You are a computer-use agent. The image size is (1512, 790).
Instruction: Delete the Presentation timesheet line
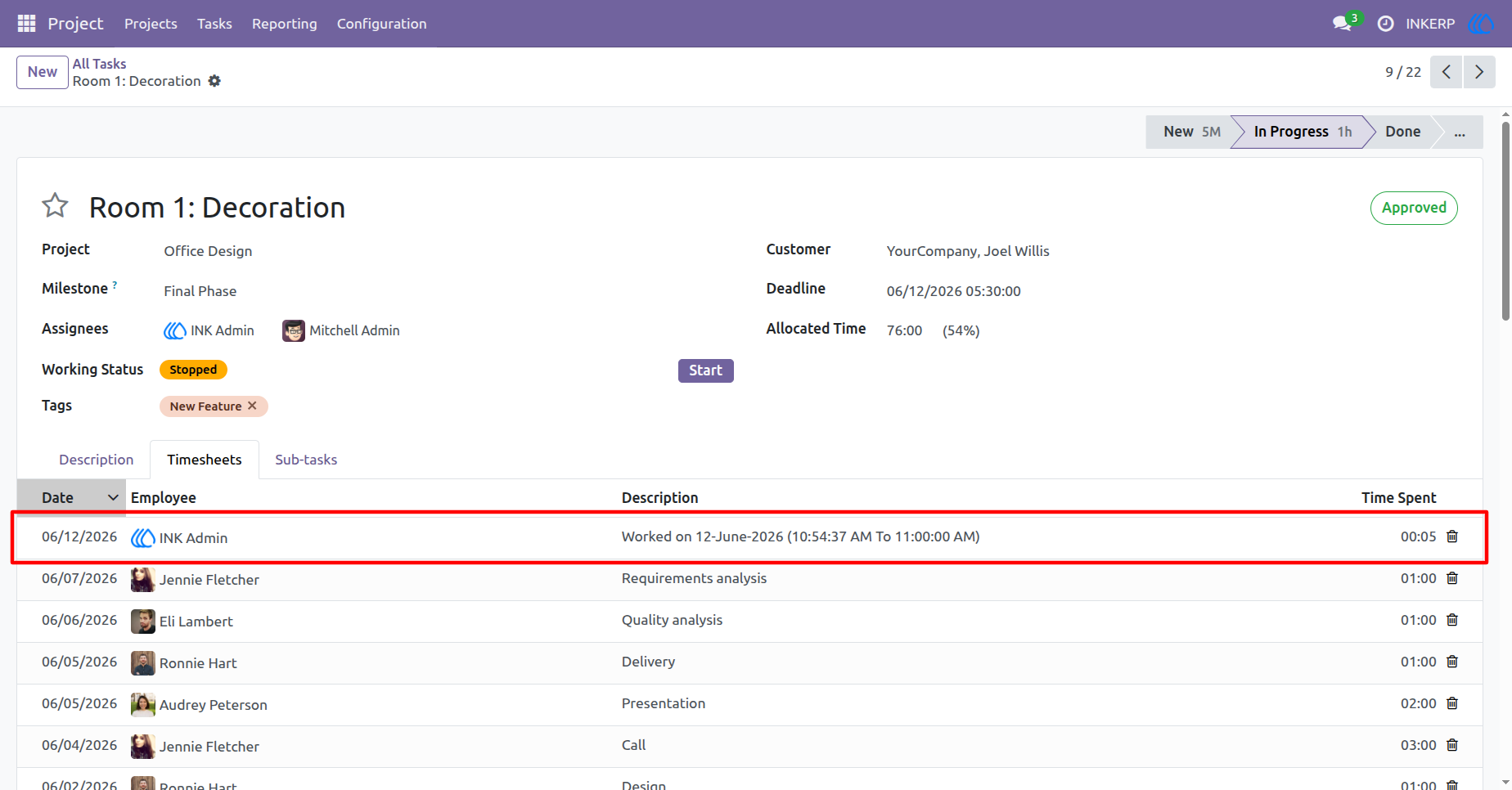pyautogui.click(x=1452, y=703)
